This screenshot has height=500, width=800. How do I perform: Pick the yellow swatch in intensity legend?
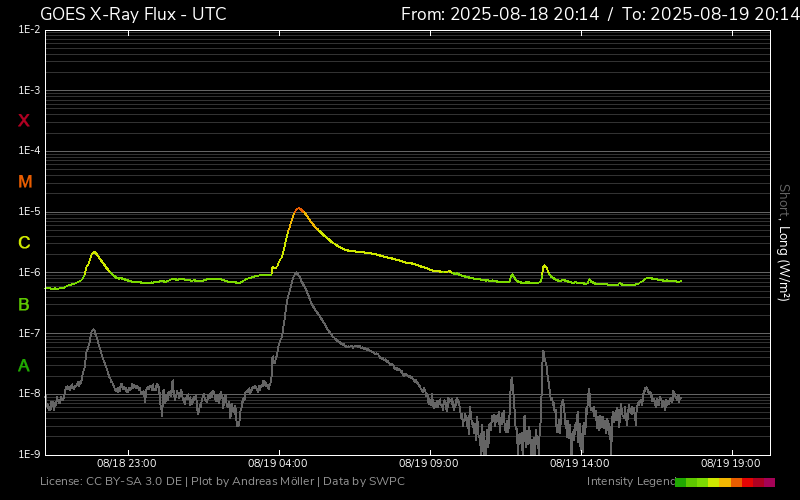point(713,483)
